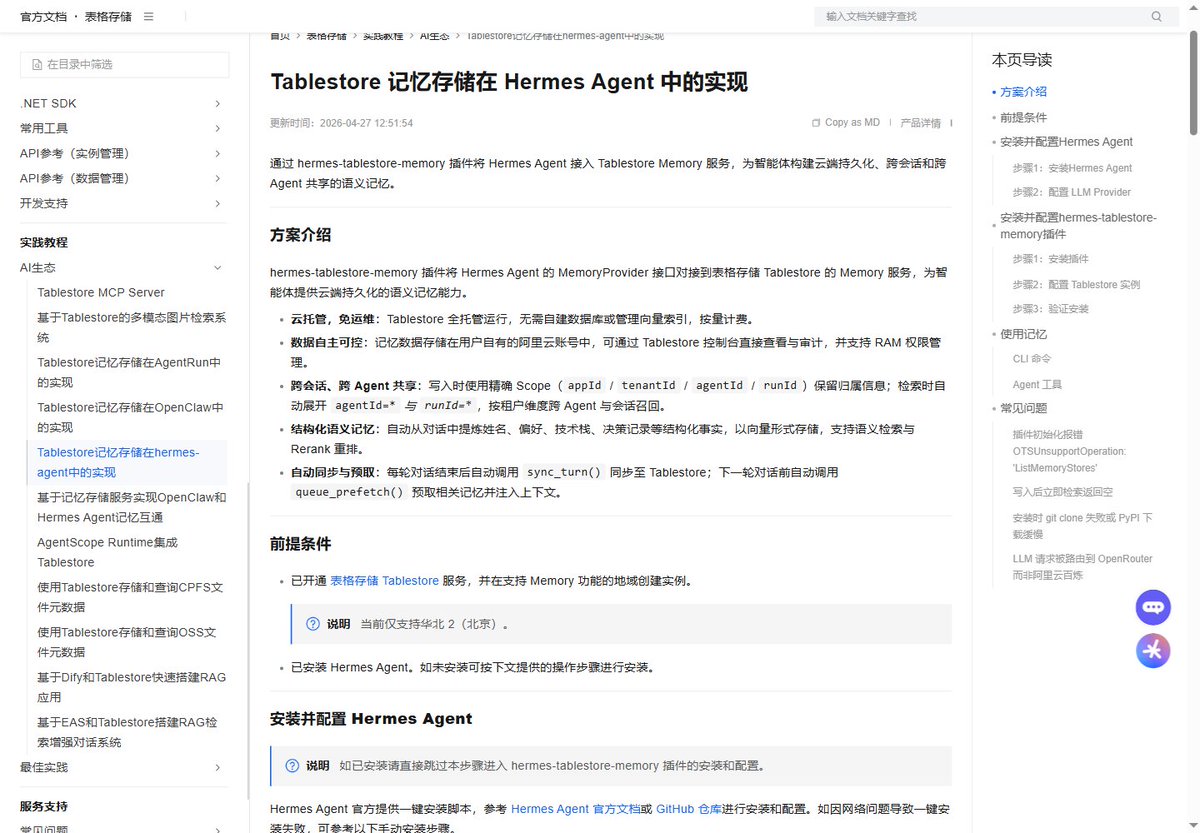Open OpenClaw和Hermes Agent记忆互通 article
The image size is (1200, 833).
pyautogui.click(x=132, y=508)
